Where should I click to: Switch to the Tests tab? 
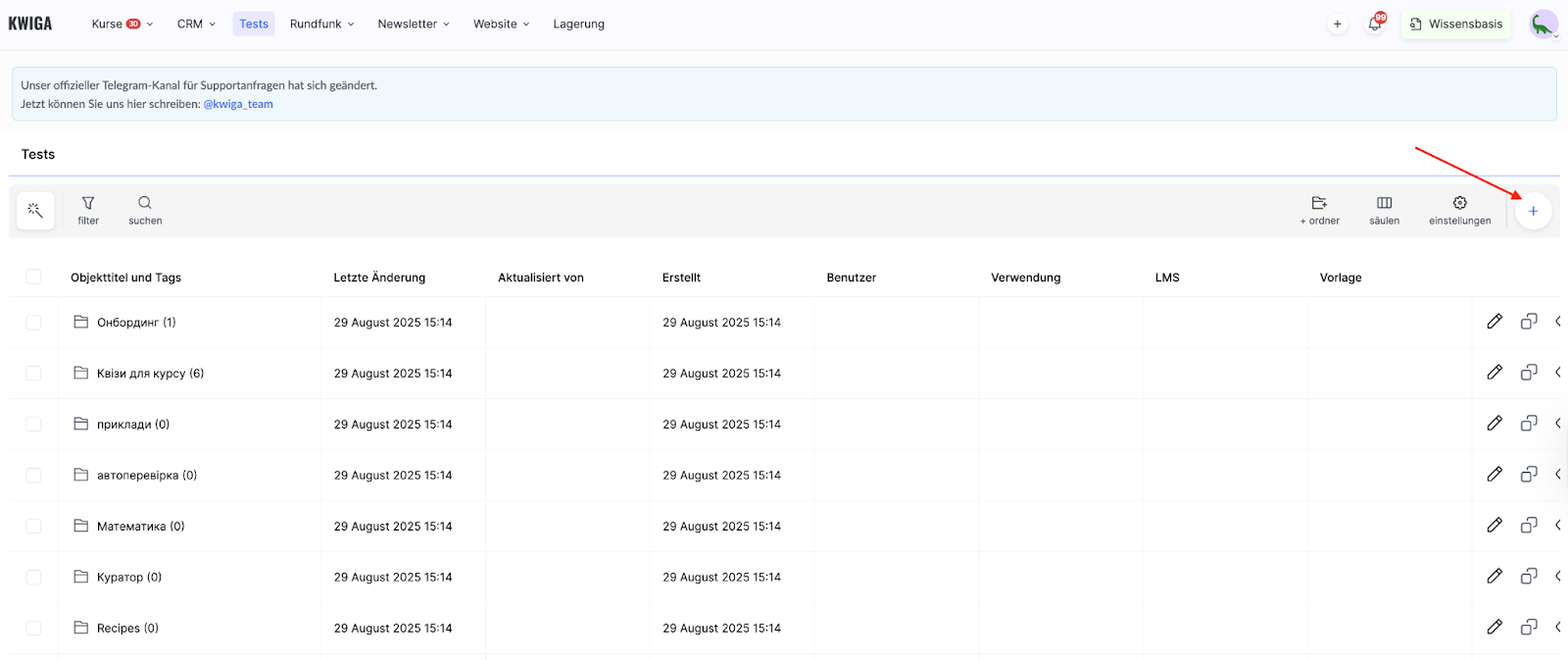(254, 25)
